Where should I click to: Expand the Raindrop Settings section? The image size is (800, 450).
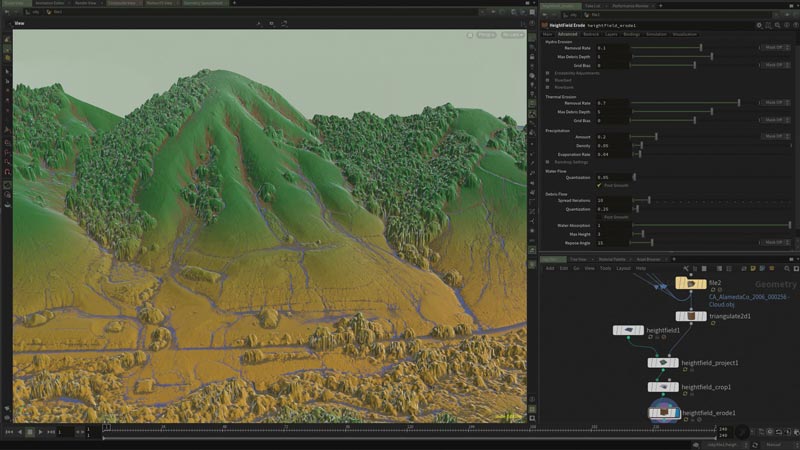click(x=547, y=162)
